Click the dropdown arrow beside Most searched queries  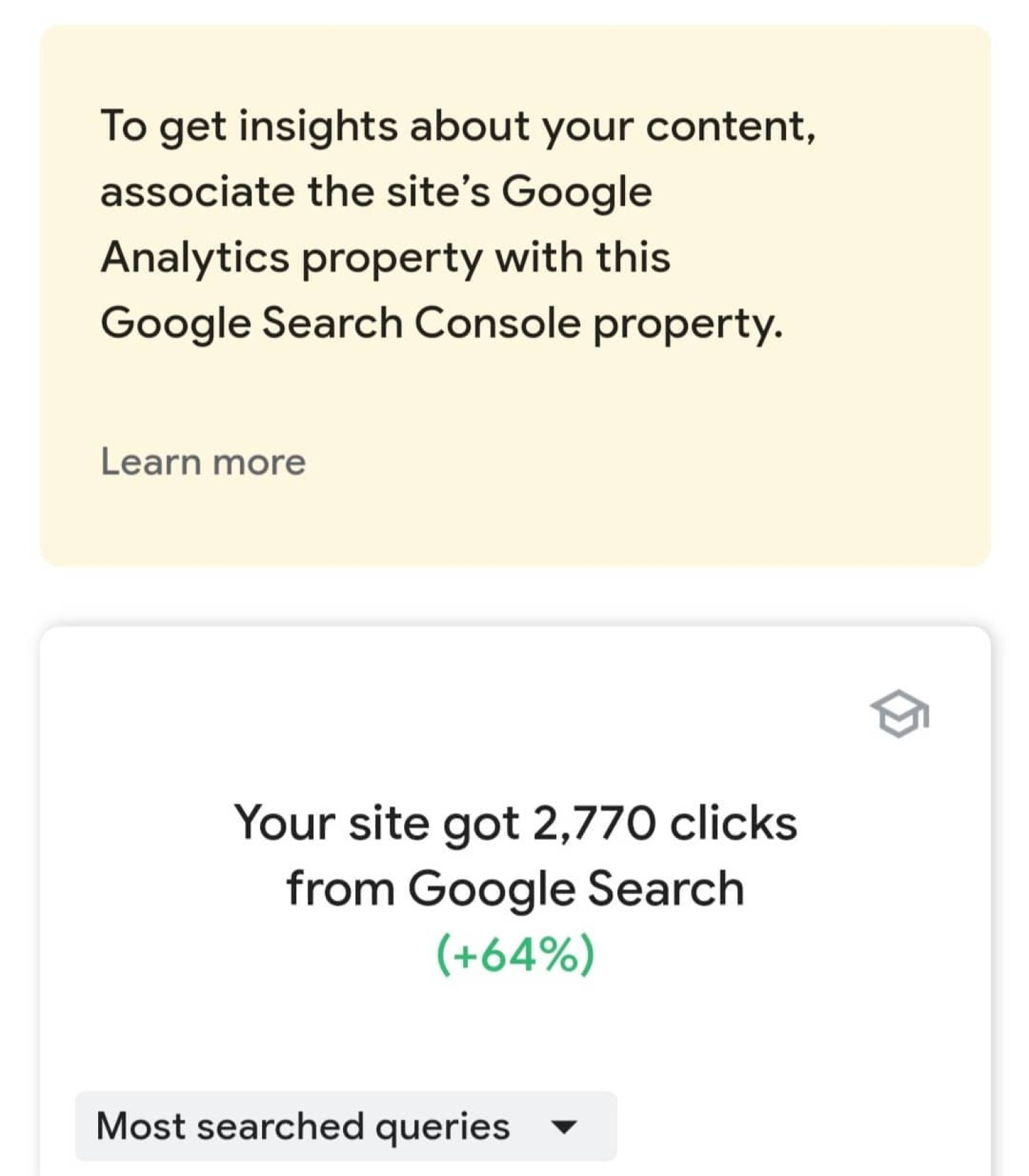[564, 1127]
